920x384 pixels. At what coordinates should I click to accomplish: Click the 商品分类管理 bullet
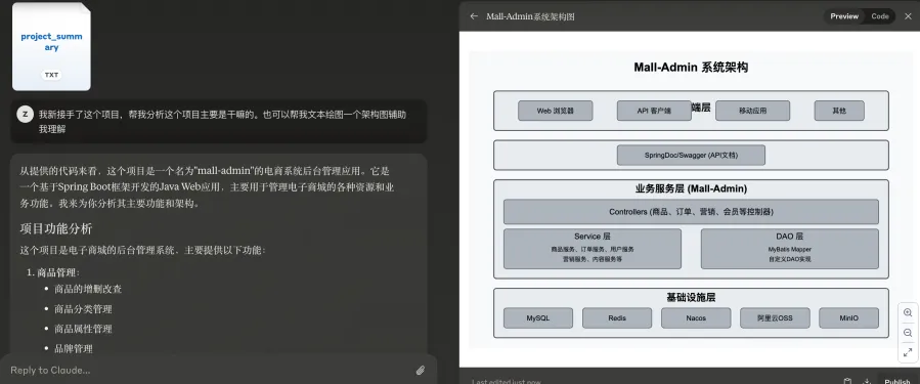pos(83,309)
